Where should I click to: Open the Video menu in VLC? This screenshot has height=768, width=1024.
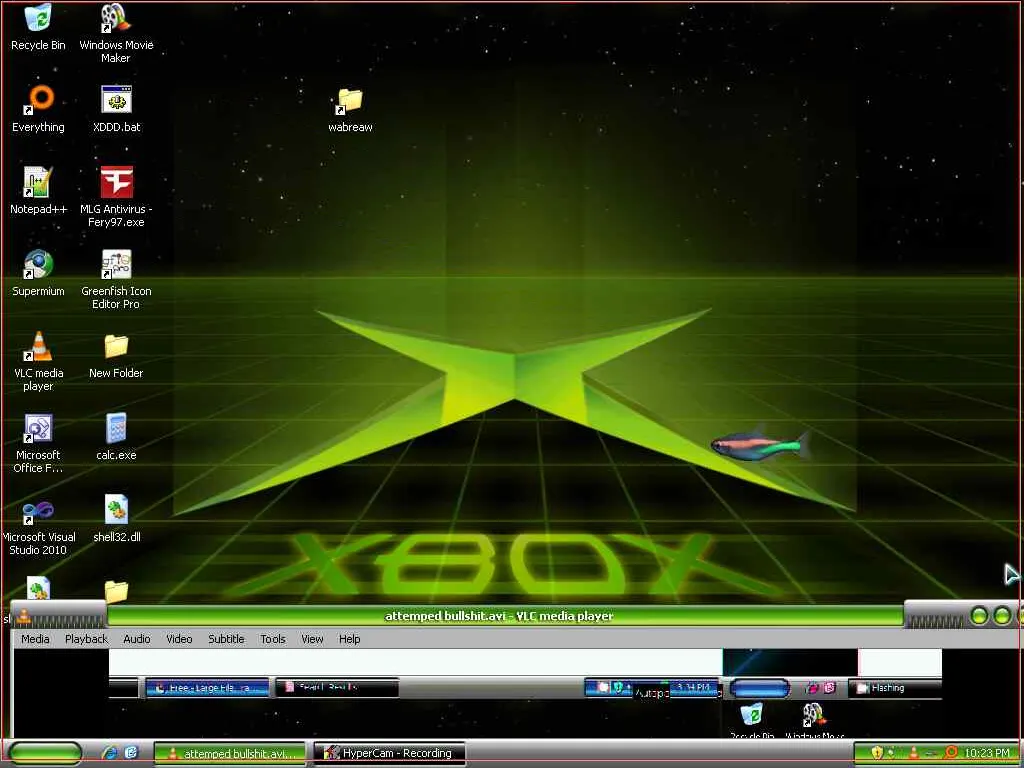[179, 639]
